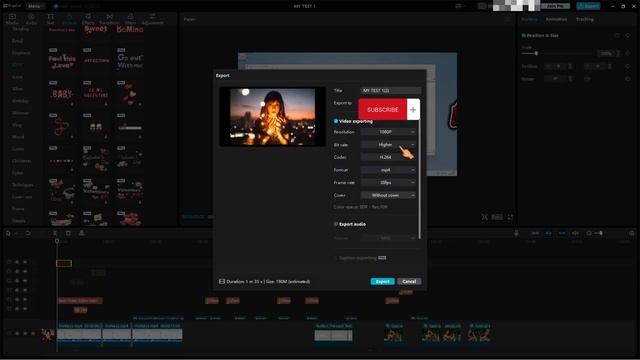Toggle the Video exporting checkbox
Viewport: 640px width, 360px height.
pos(336,121)
